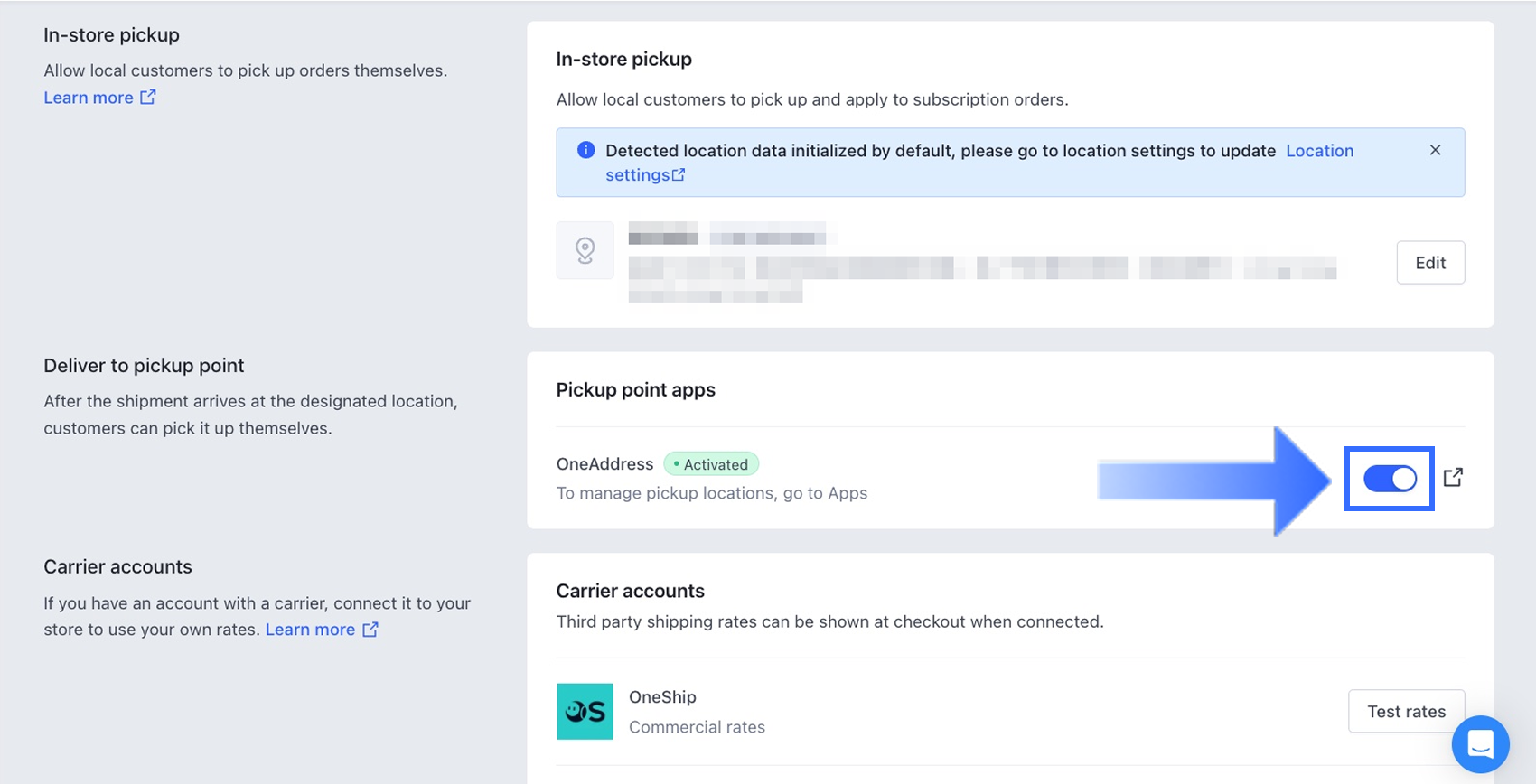Open Learn more under In-store pickup
This screenshot has width=1536, height=784.
pos(89,98)
